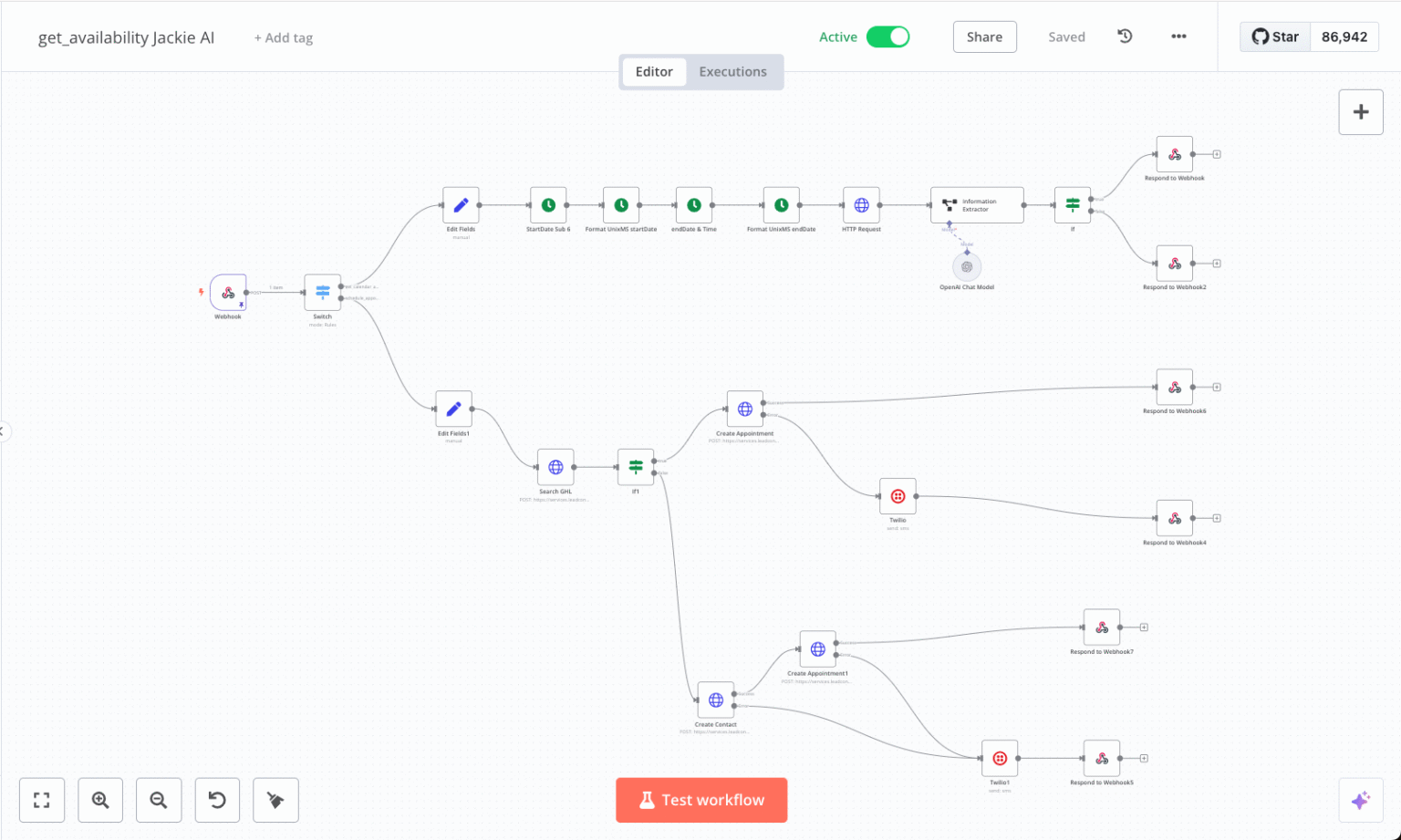This screenshot has height=840, width=1401.
Task: Select the Create Contact node
Action: 716,700
